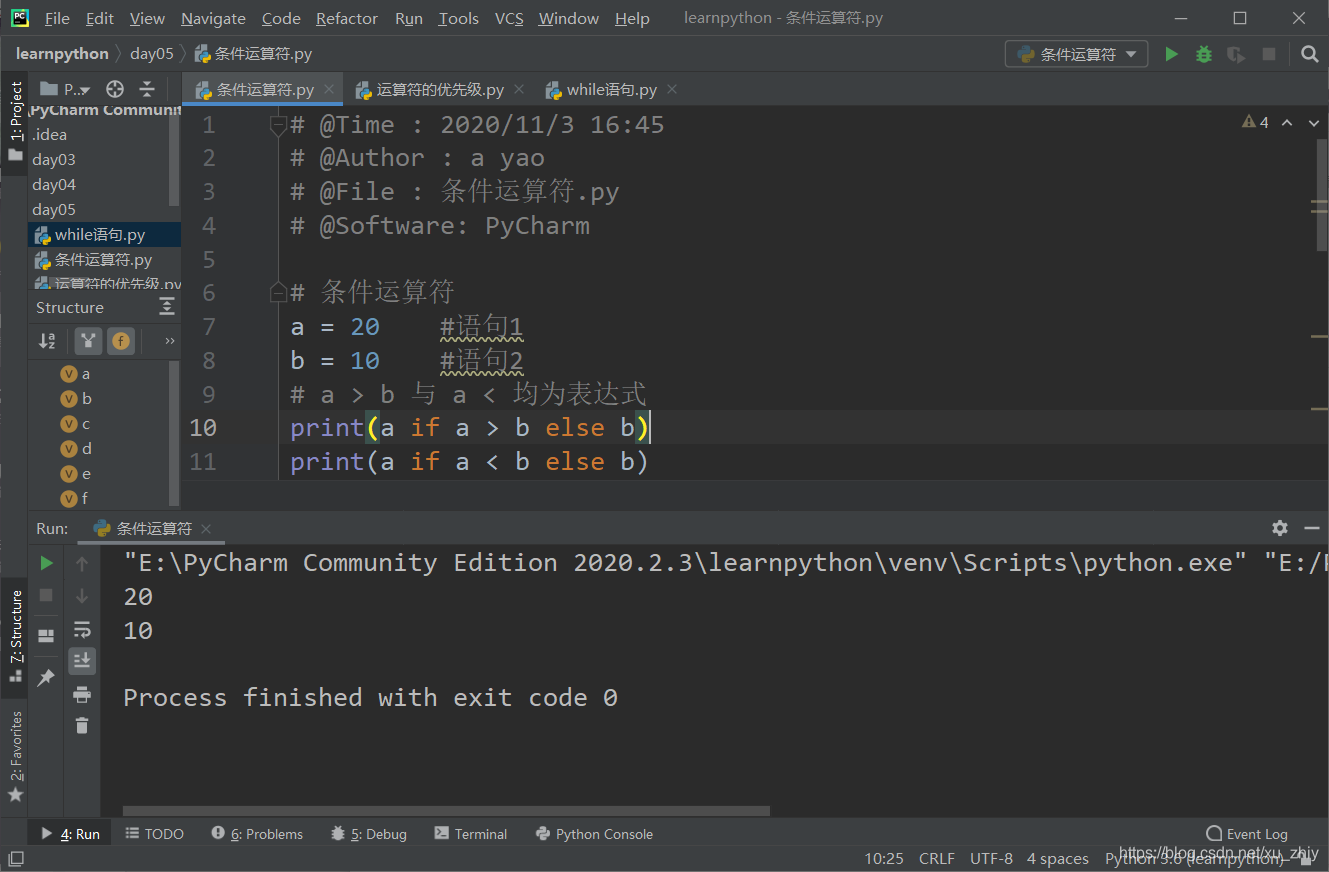The height and width of the screenshot is (872, 1329).
Task: Clear console with trash icon
Action: tap(82, 726)
